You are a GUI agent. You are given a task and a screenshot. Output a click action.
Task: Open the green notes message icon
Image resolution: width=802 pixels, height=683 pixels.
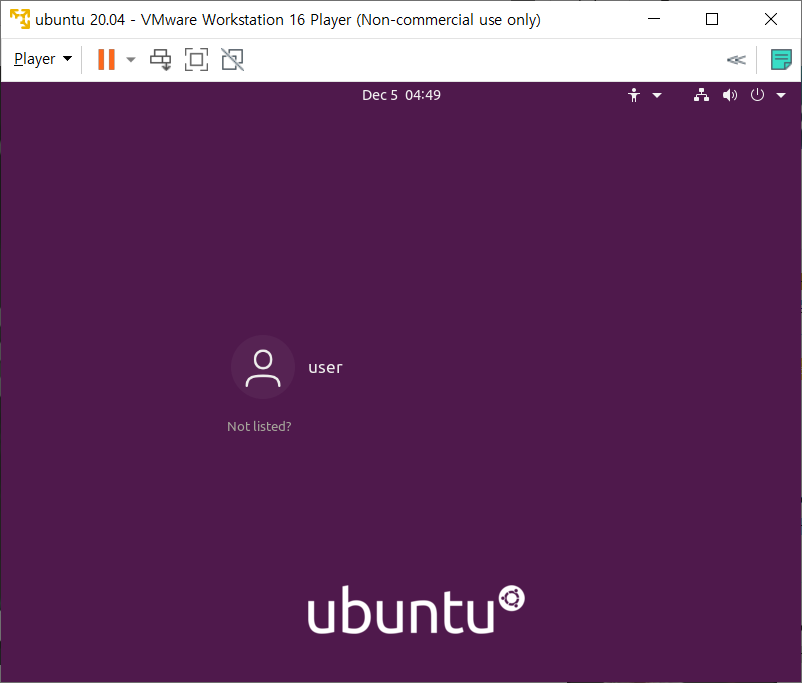(781, 59)
